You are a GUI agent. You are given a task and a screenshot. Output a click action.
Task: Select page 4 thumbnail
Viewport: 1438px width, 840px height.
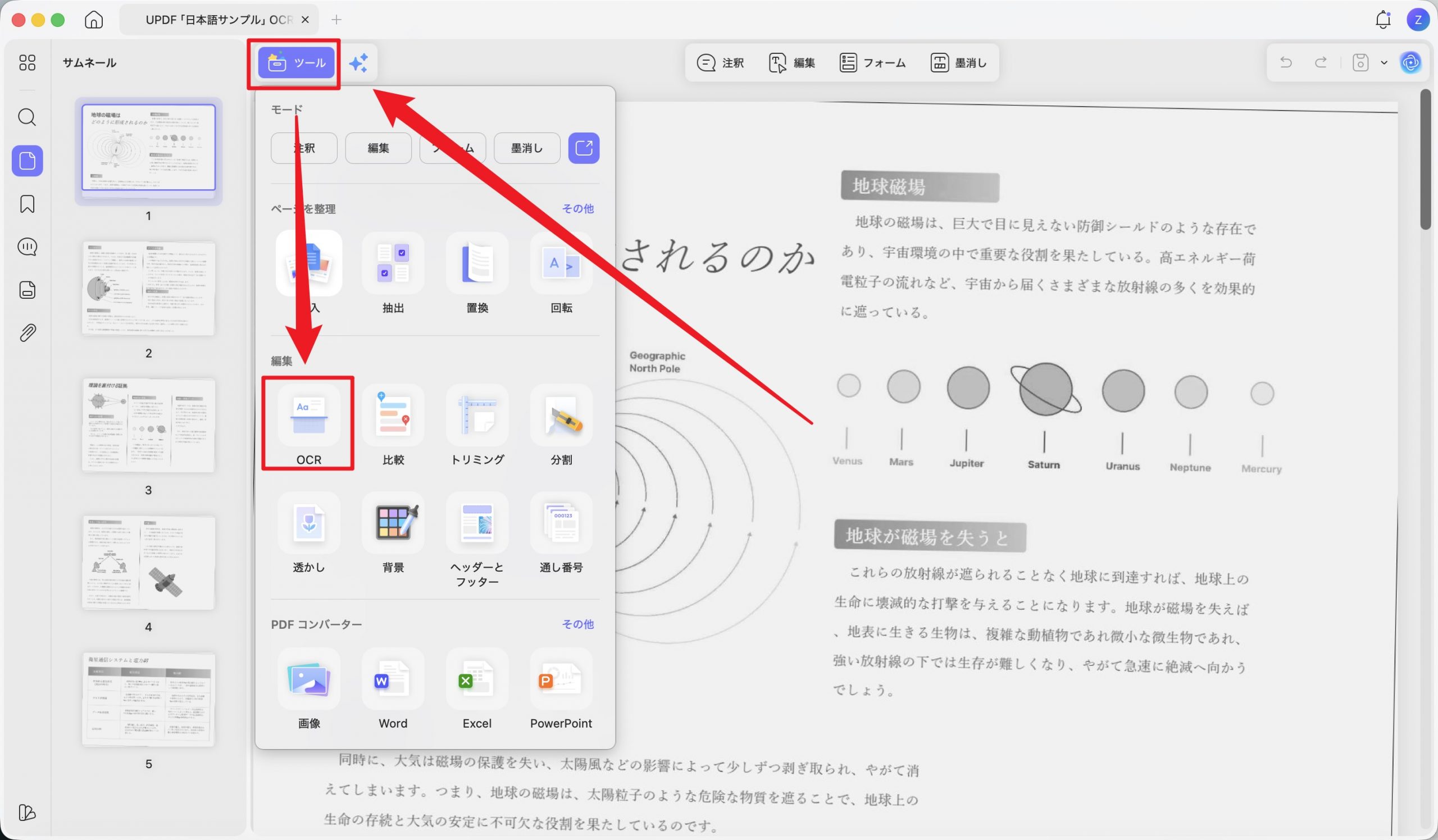coord(148,562)
